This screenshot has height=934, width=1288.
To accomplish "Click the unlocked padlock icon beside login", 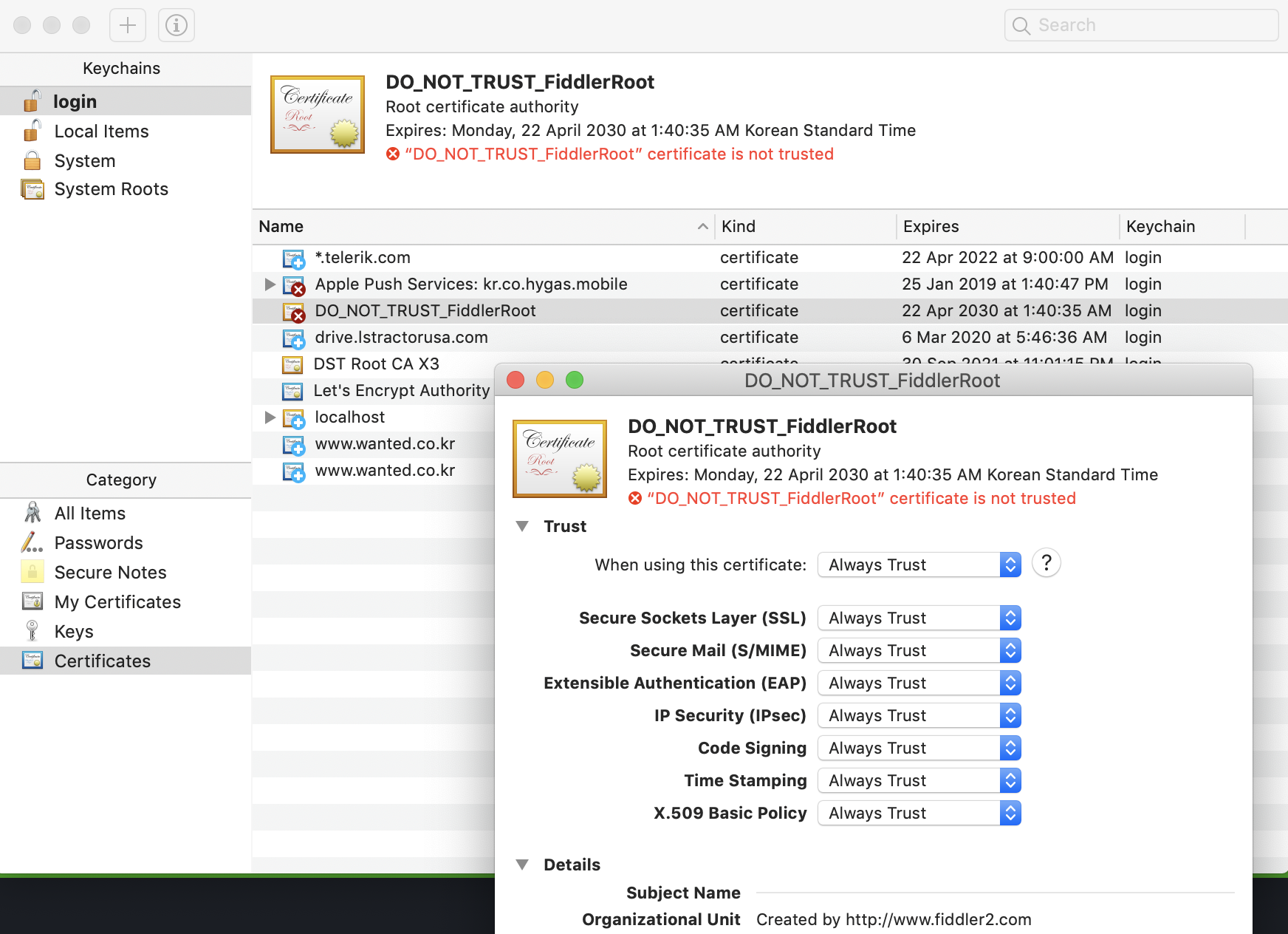I will pos(32,100).
